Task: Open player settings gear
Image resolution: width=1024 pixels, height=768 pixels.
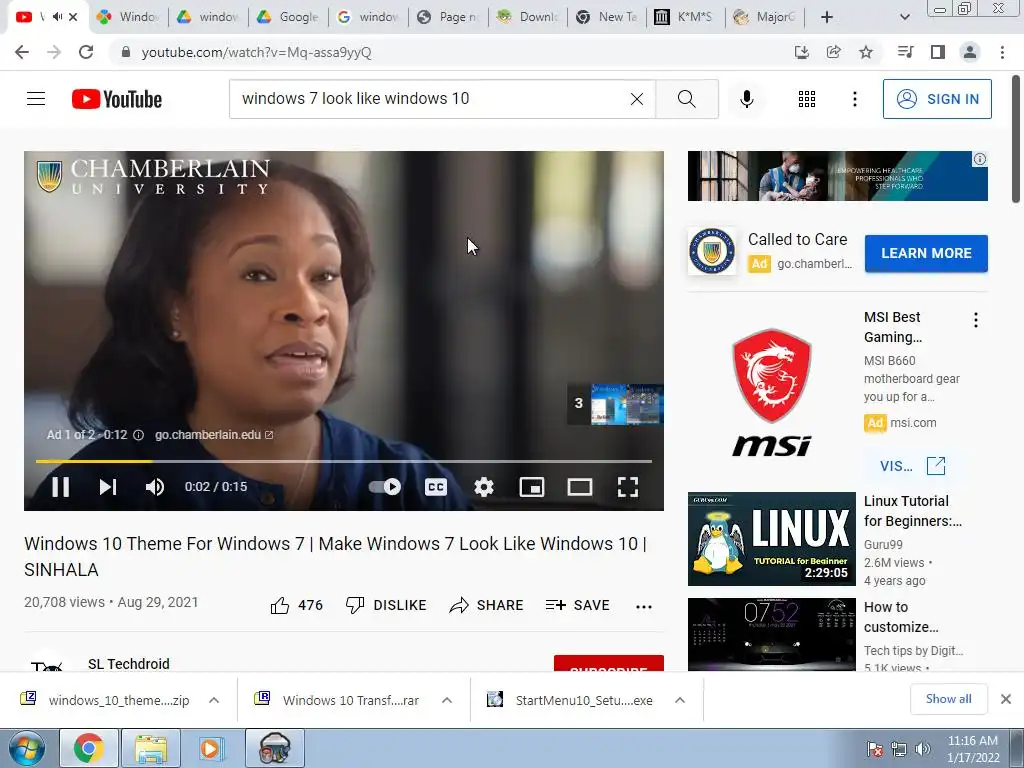Action: [484, 487]
